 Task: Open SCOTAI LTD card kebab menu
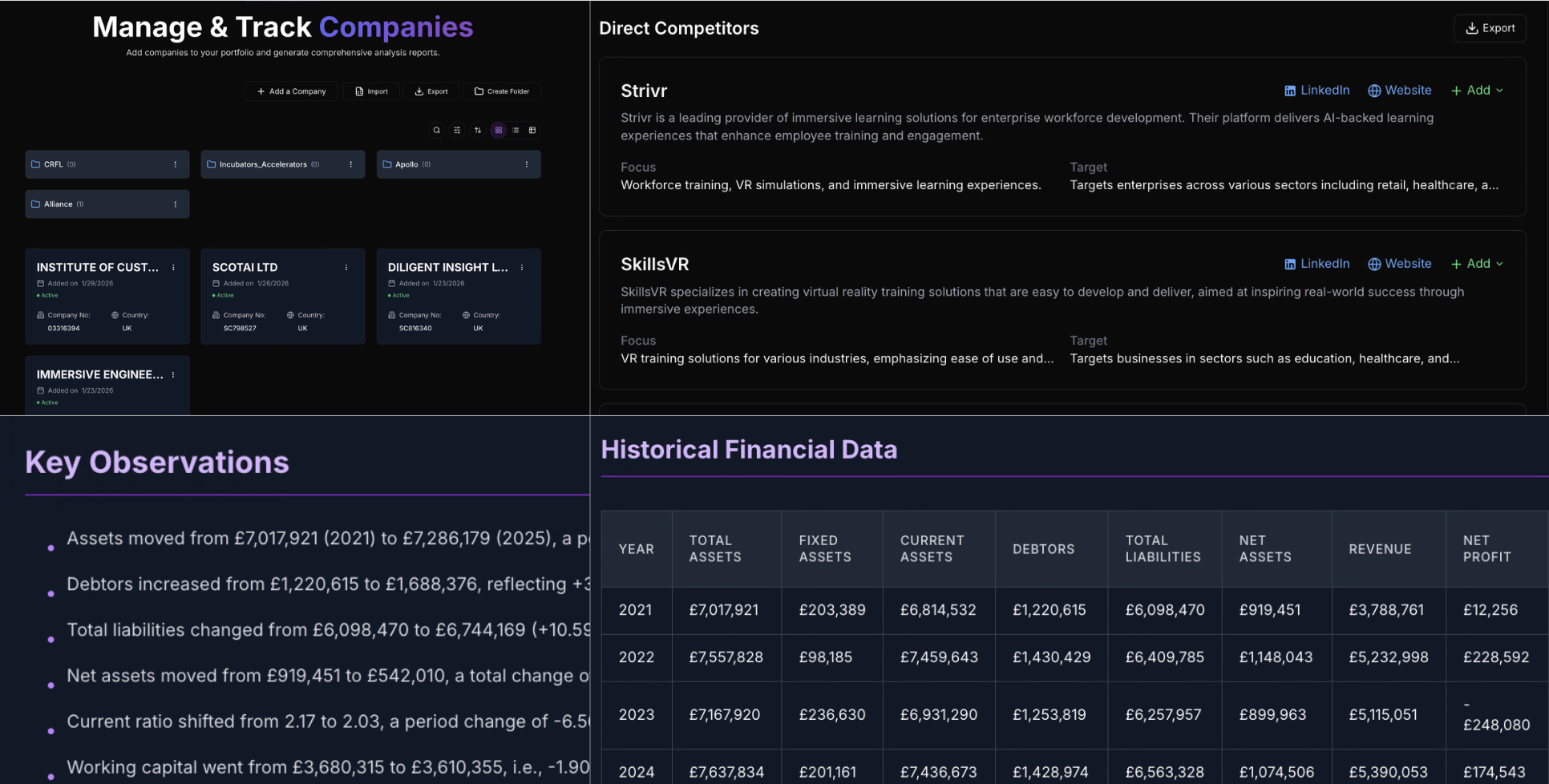346,268
